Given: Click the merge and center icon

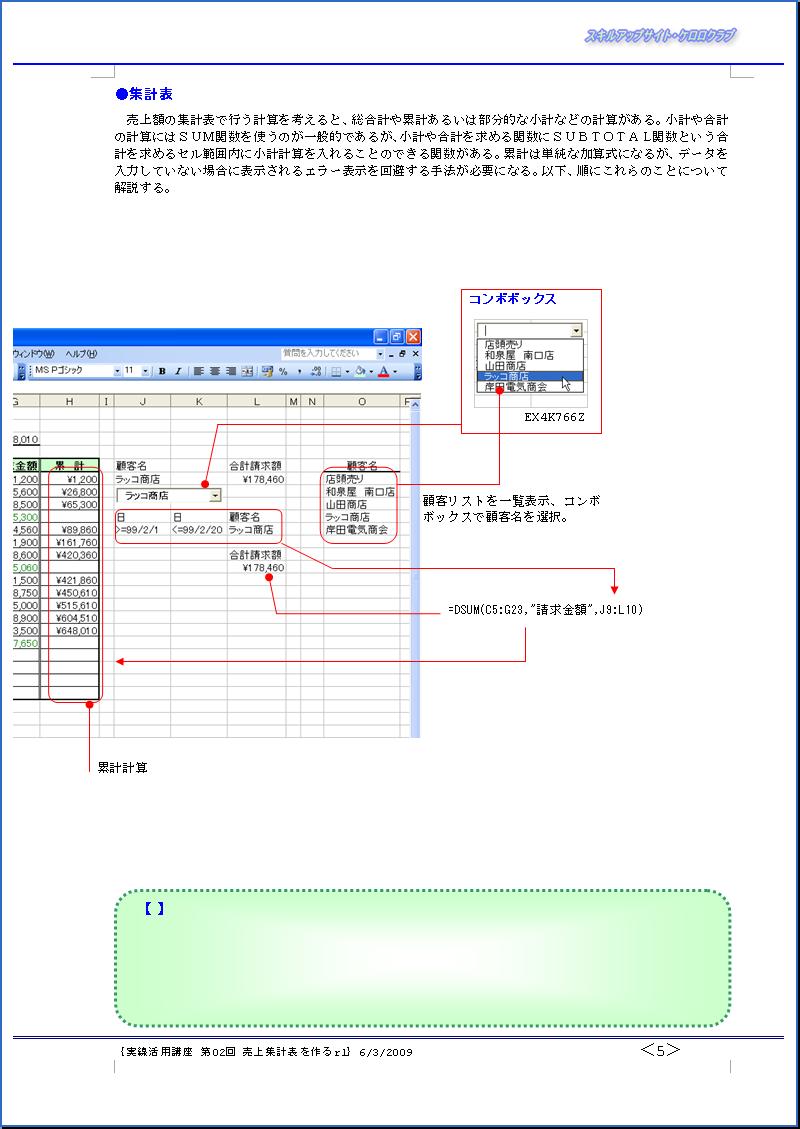Looking at the screenshot, I should tap(247, 372).
